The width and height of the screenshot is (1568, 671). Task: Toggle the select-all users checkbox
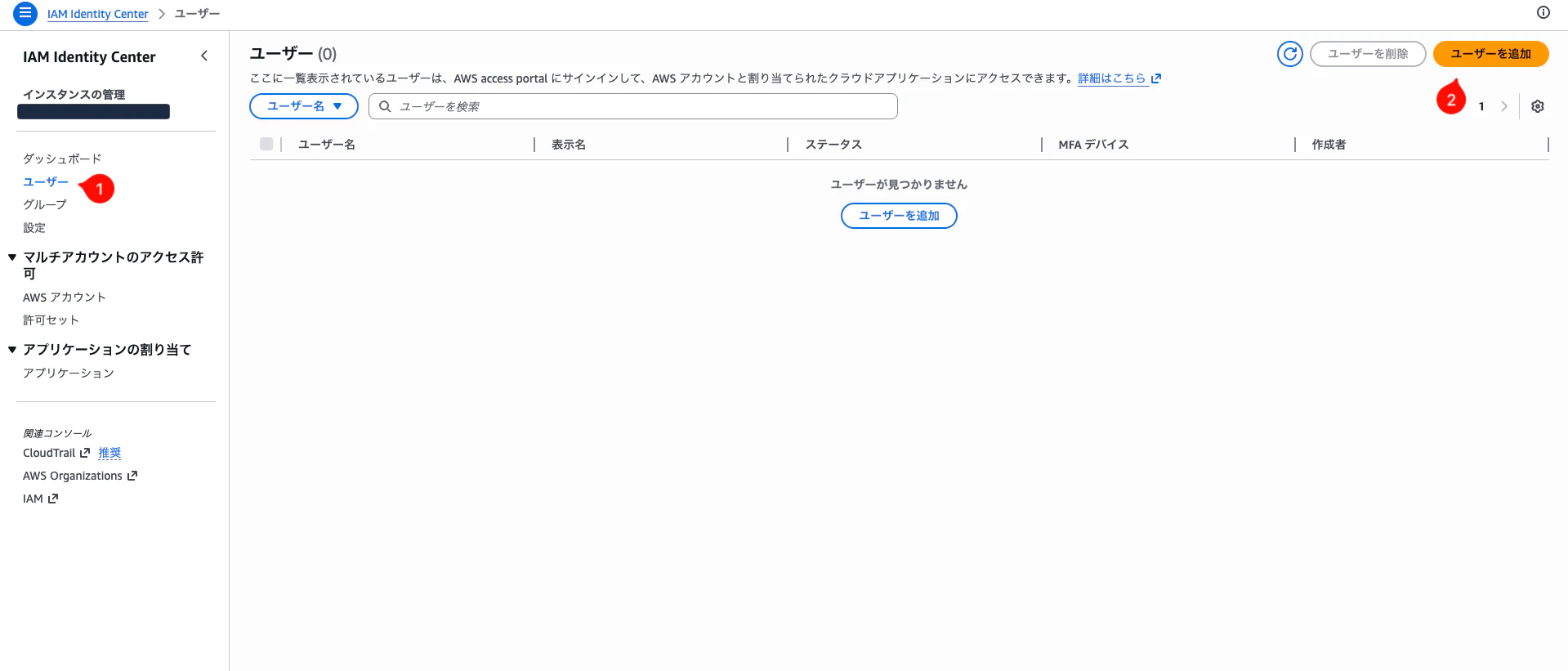tap(266, 144)
